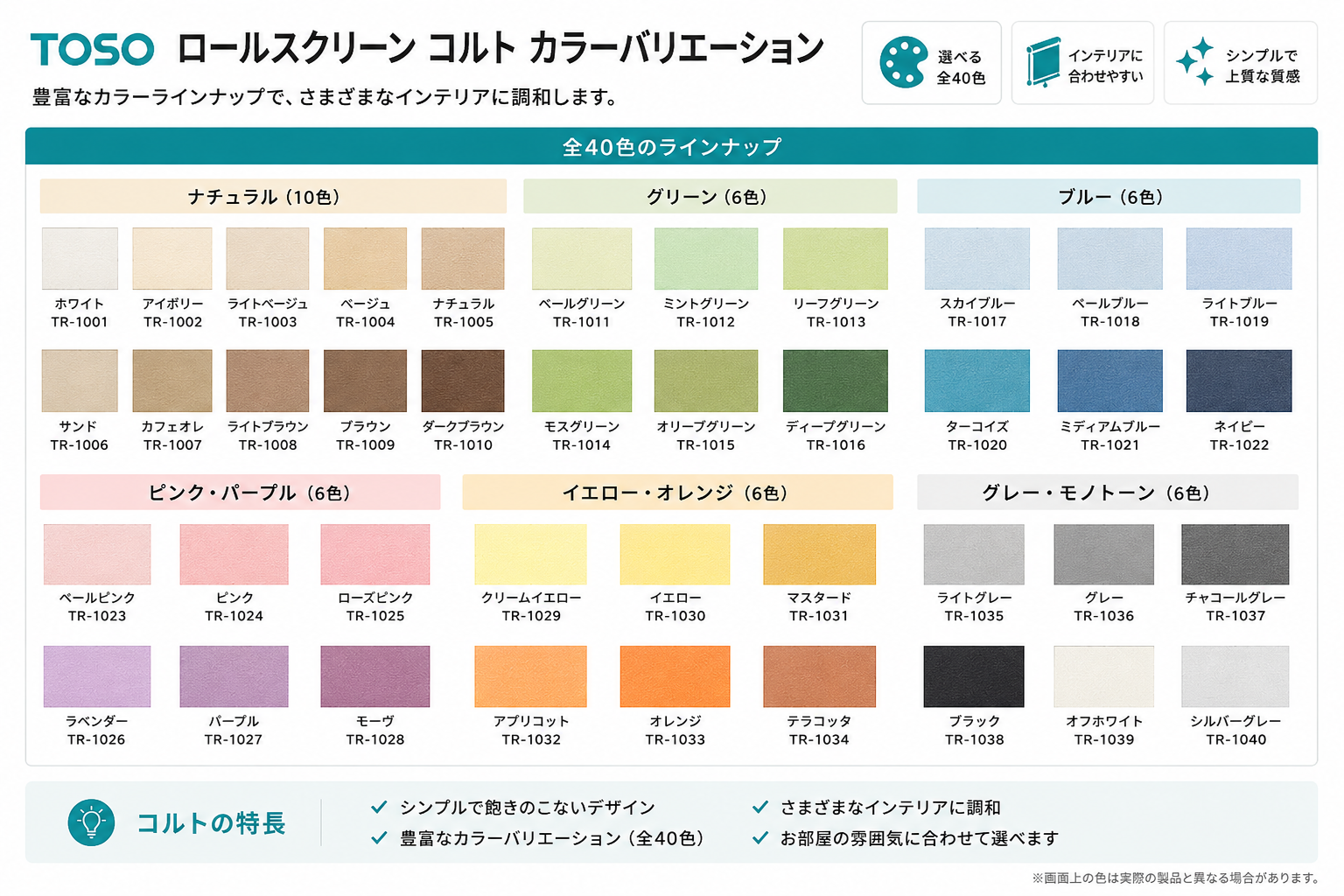Select the ナチュラル TR-1005 swatch

pos(463,259)
